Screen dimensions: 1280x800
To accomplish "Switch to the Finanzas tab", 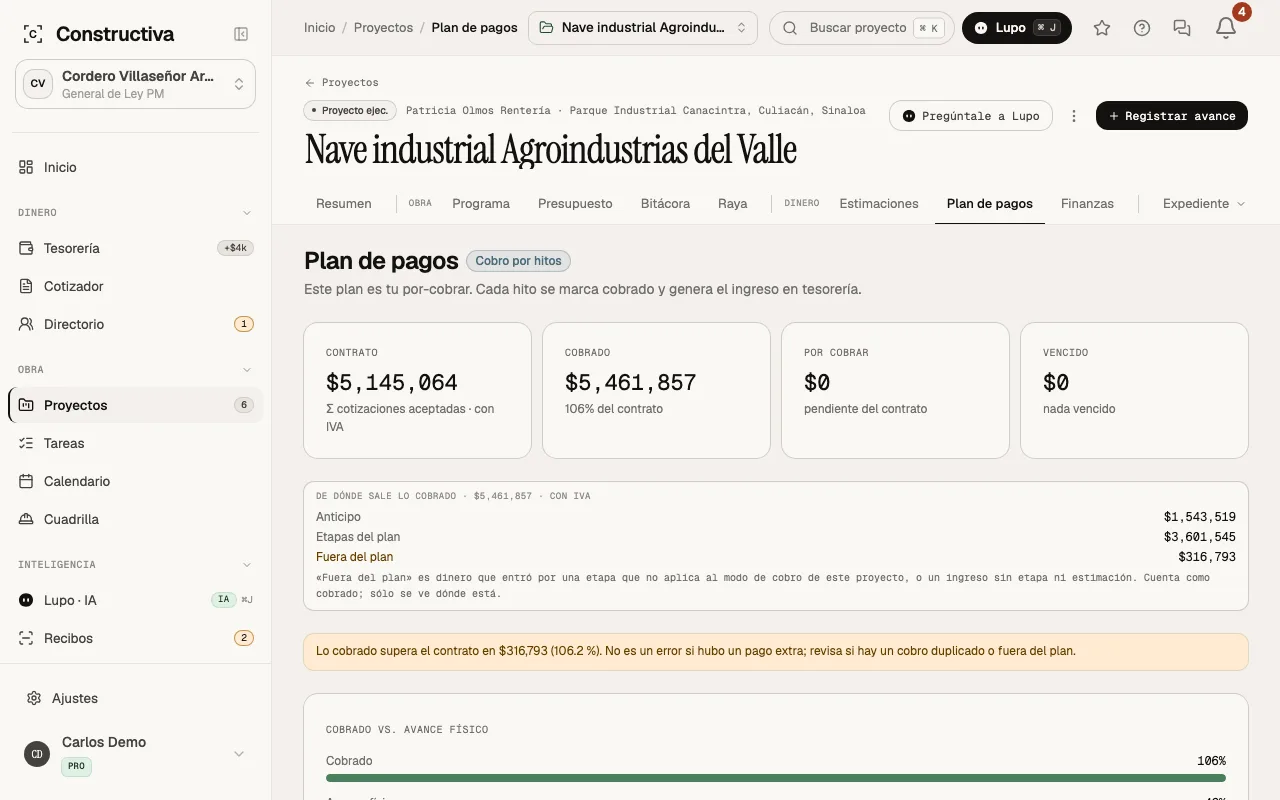I will point(1087,203).
